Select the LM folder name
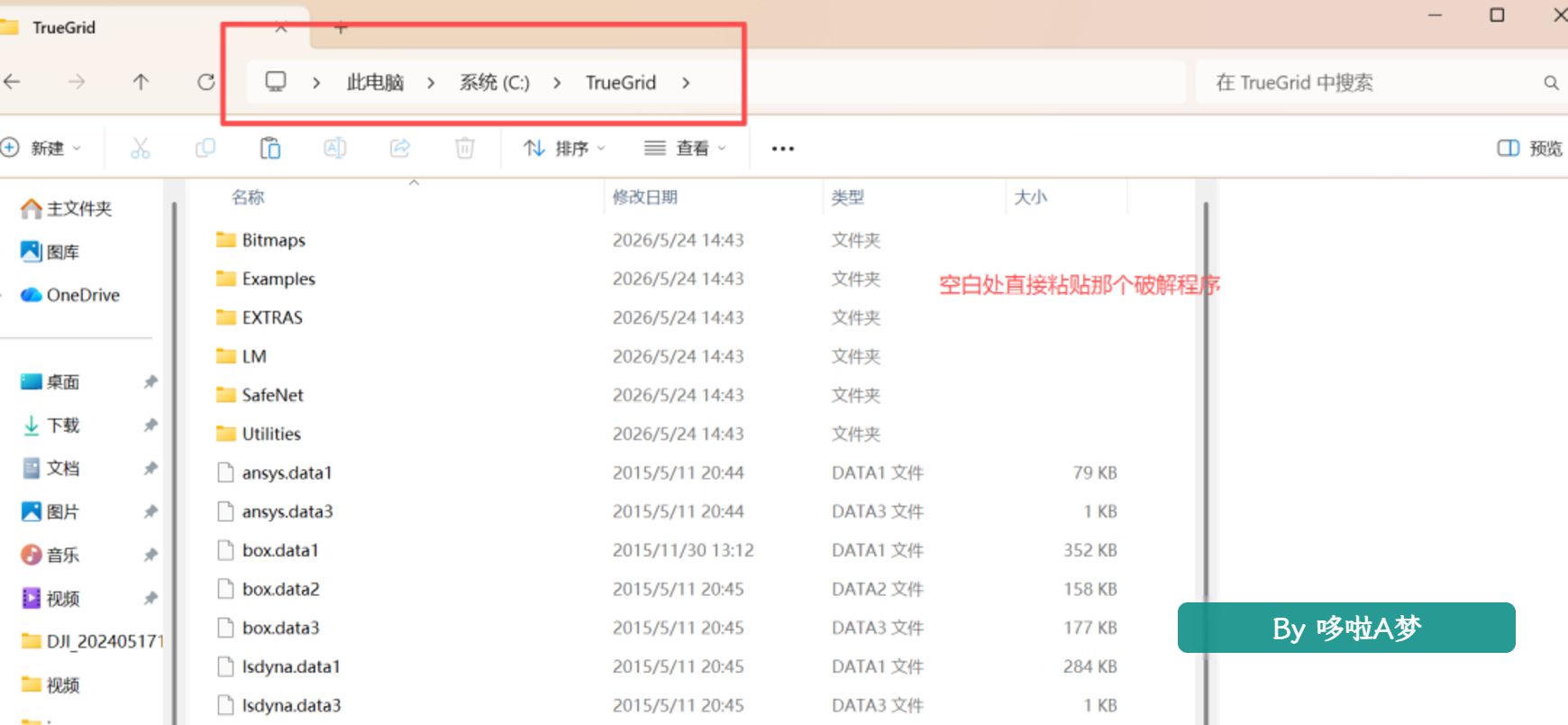Screen dimensions: 1568x725 pos(254,356)
